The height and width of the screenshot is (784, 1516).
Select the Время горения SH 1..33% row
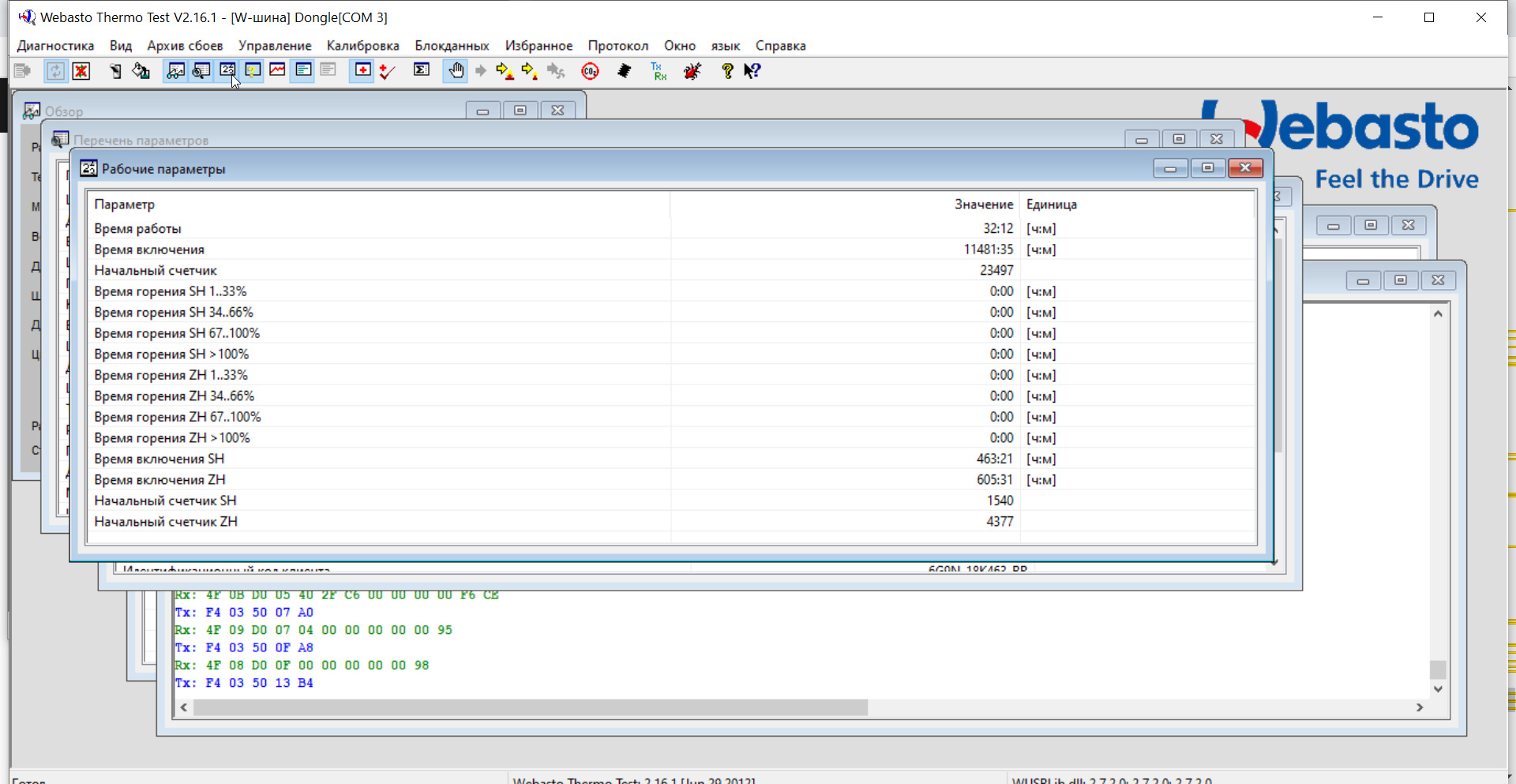(x=671, y=291)
